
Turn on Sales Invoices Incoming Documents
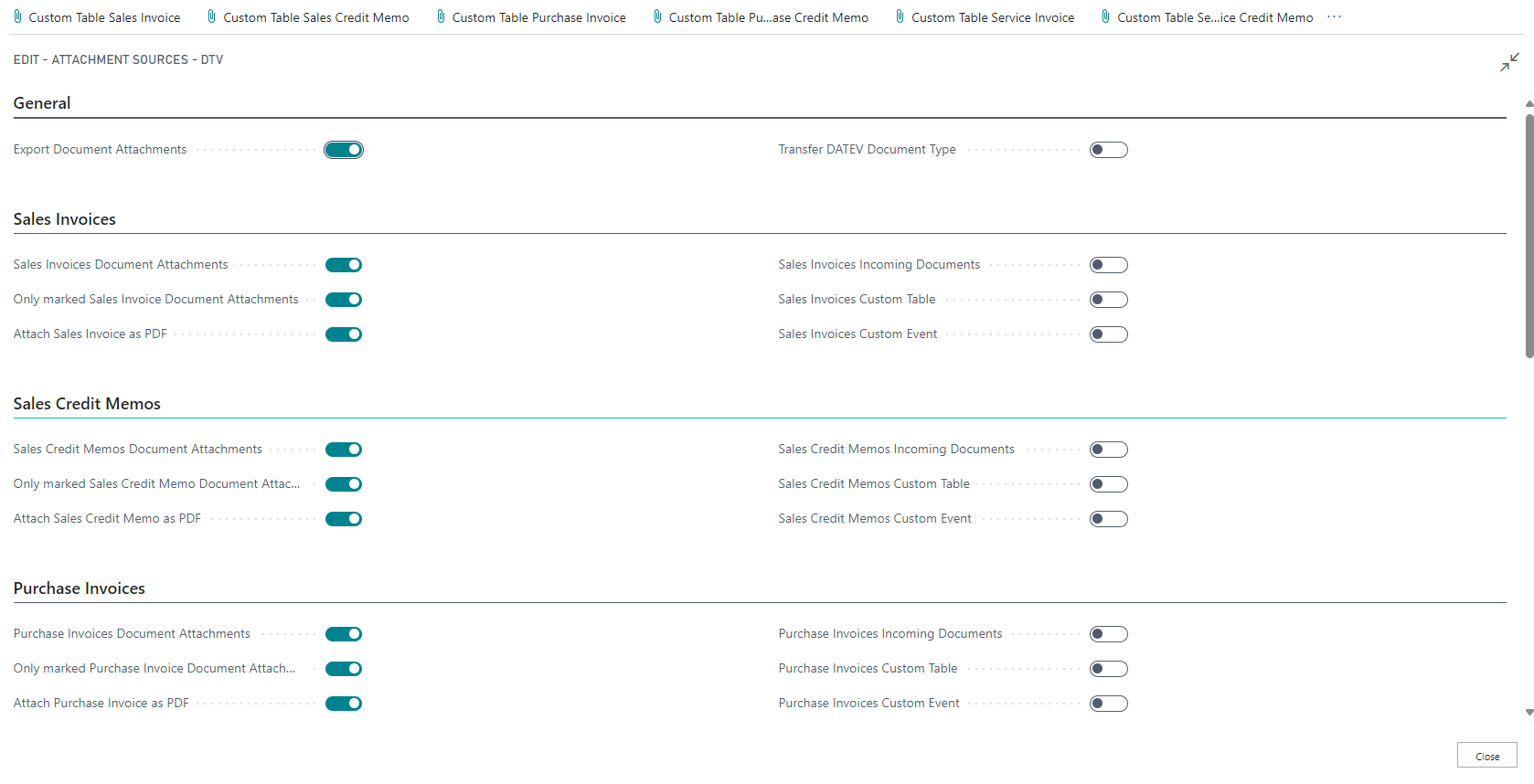pos(1108,265)
